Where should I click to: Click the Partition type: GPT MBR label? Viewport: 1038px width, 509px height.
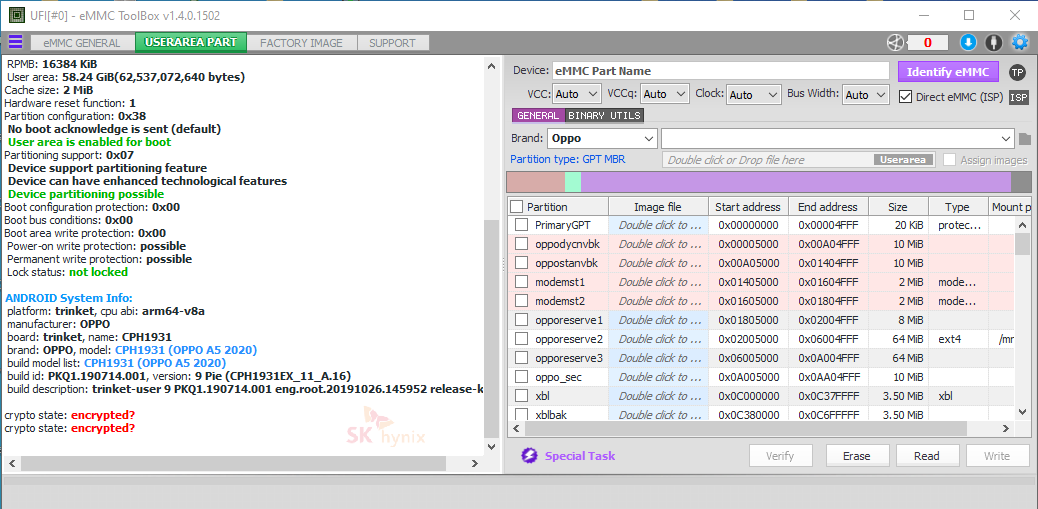[x=567, y=160]
